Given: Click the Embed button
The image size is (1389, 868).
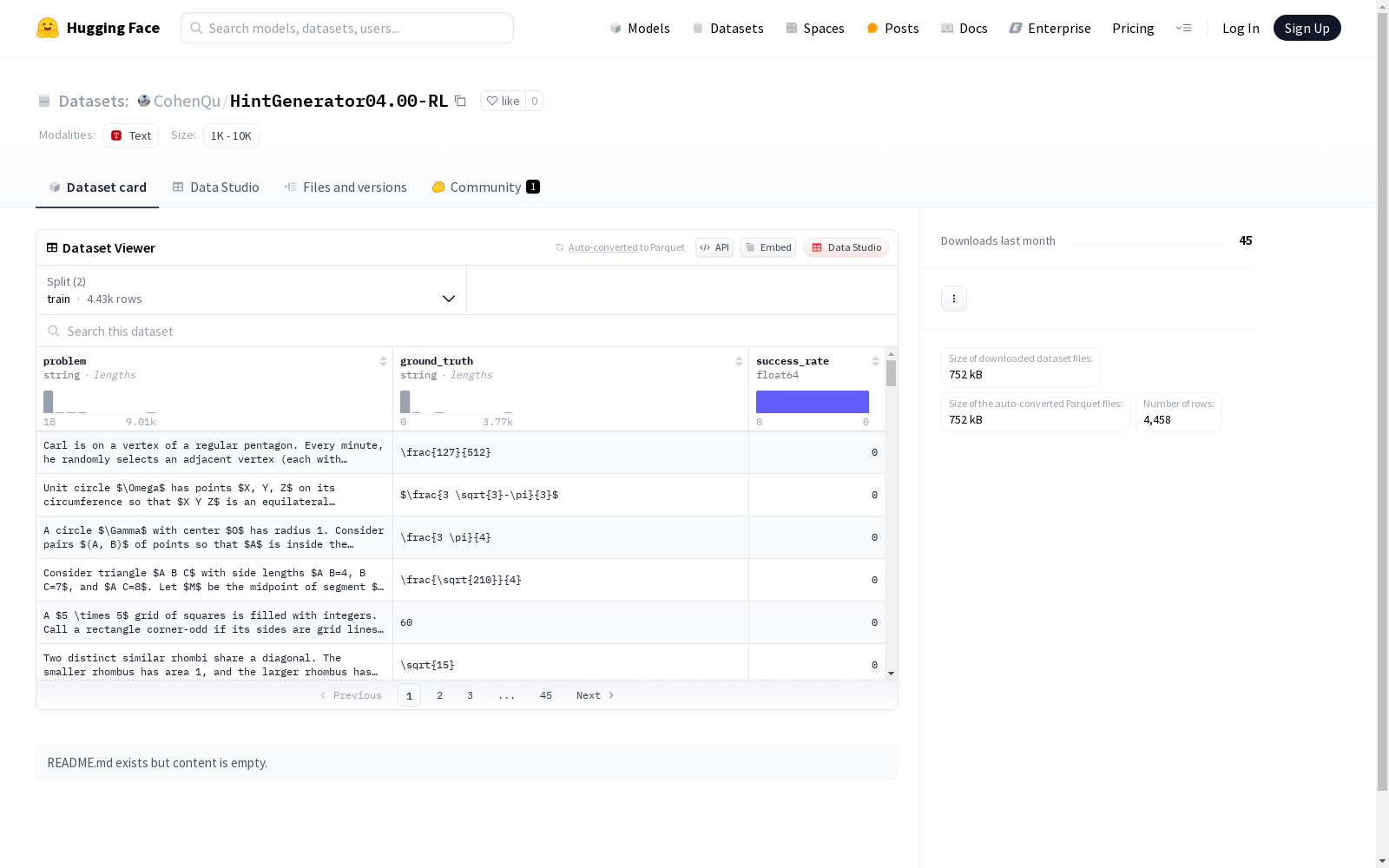Looking at the screenshot, I should coord(768,247).
